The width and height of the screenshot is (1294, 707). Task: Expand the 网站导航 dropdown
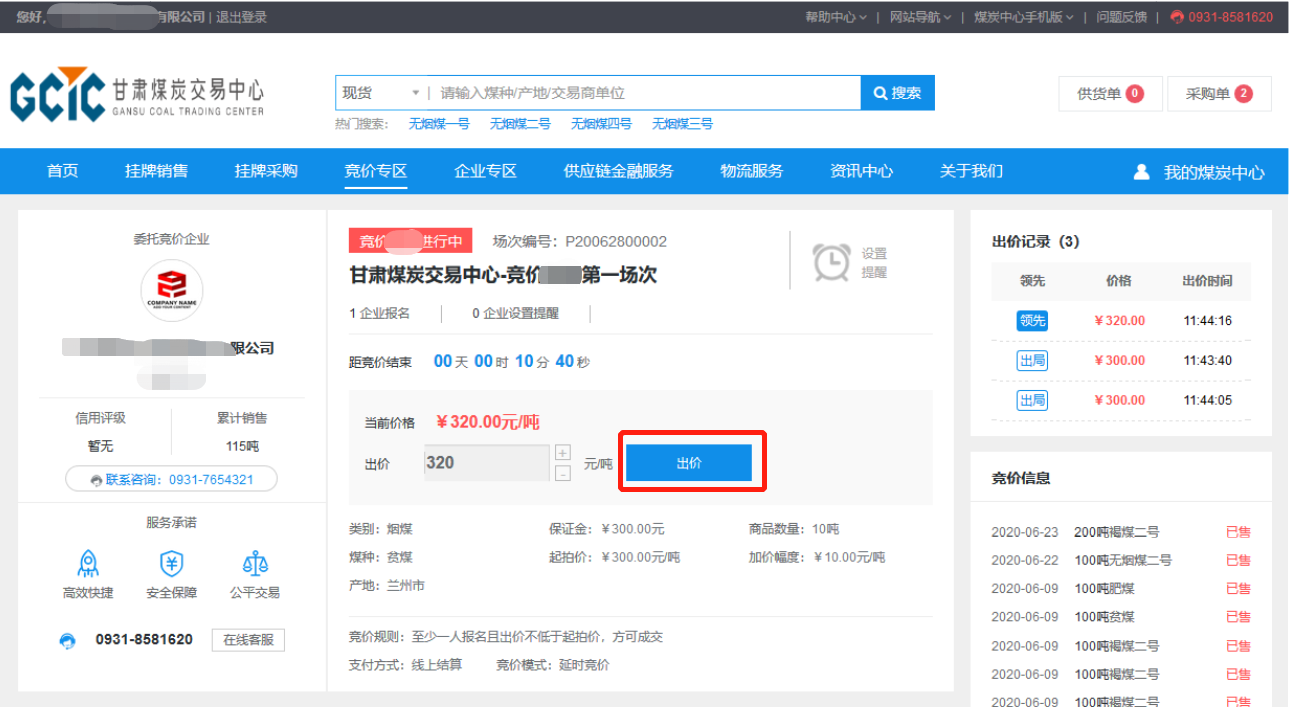pos(920,17)
